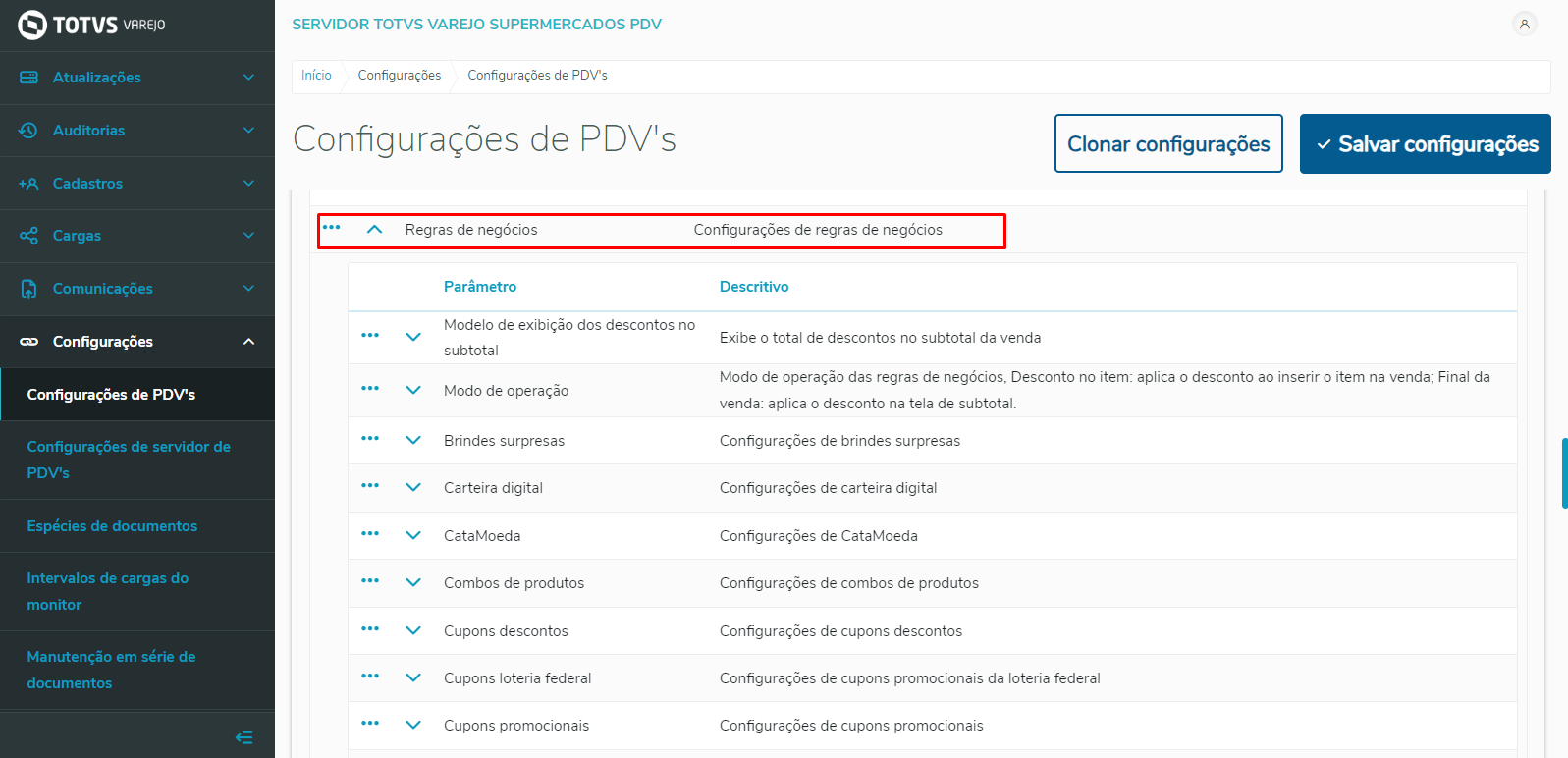This screenshot has width=1568, height=758.
Task: Select Configurações de PDV's submenu item
Action: click(137, 395)
